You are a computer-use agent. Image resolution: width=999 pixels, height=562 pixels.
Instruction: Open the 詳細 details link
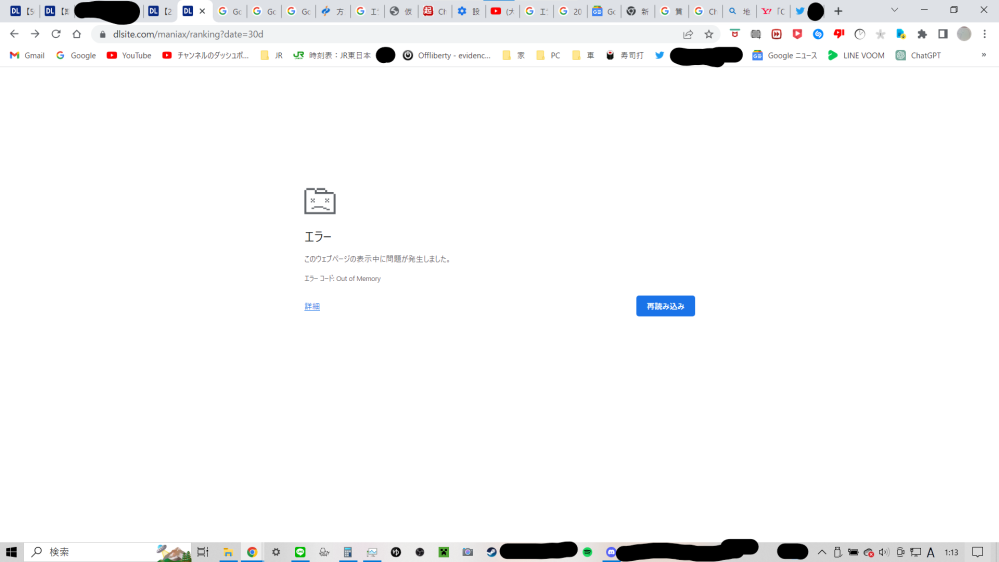click(x=312, y=307)
